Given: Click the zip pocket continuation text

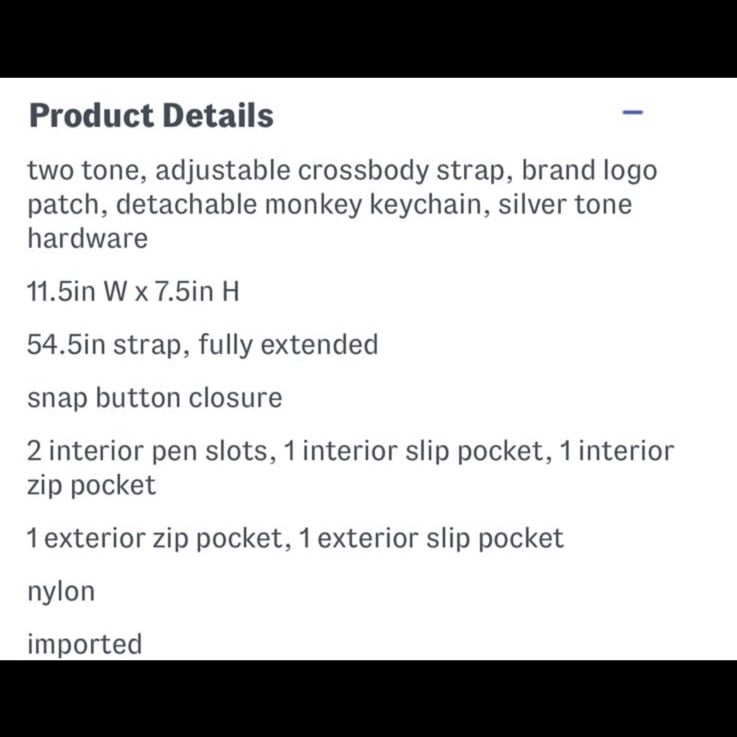Looking at the screenshot, I should (92, 486).
